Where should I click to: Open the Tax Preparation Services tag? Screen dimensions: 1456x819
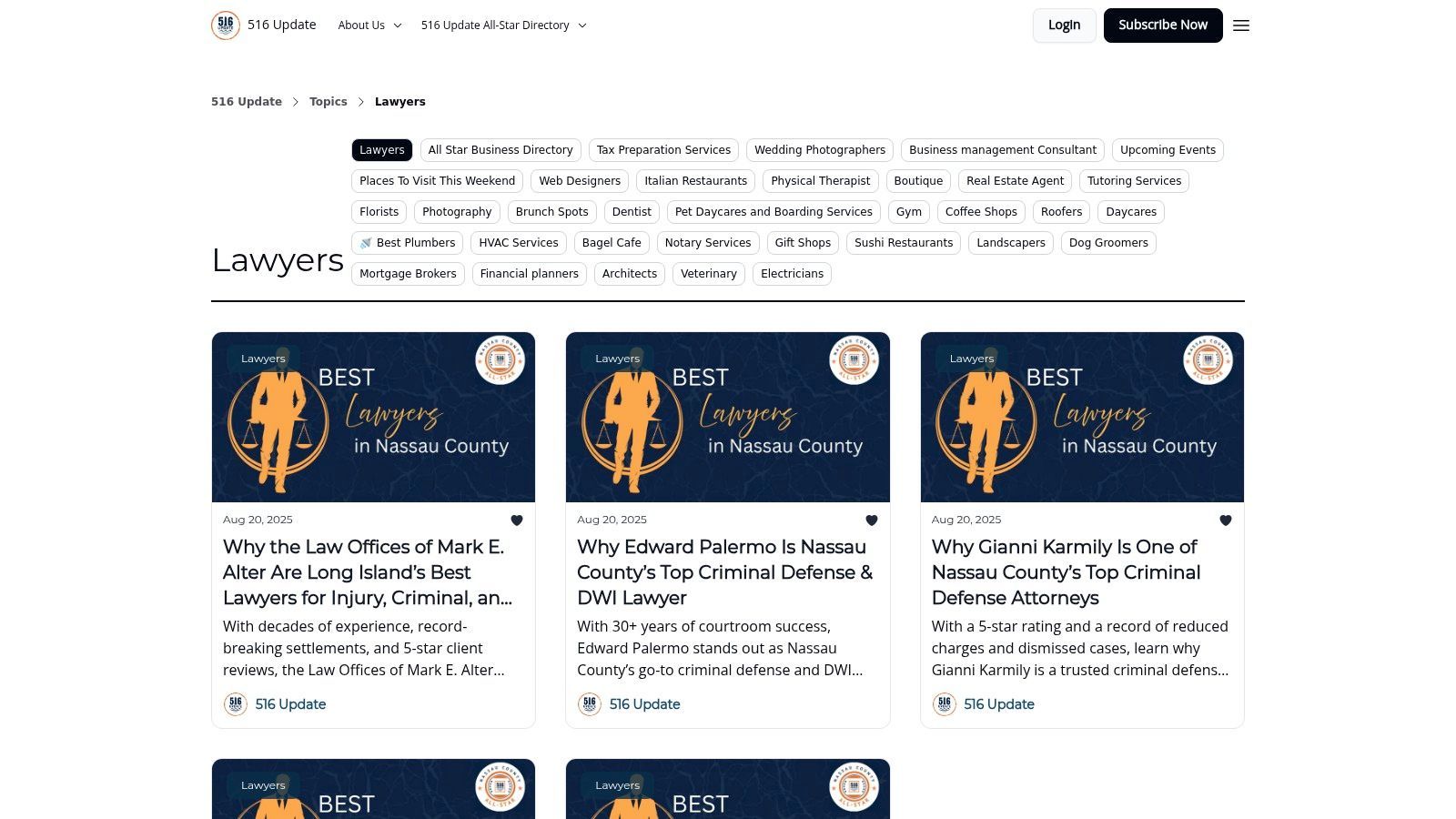coord(663,150)
